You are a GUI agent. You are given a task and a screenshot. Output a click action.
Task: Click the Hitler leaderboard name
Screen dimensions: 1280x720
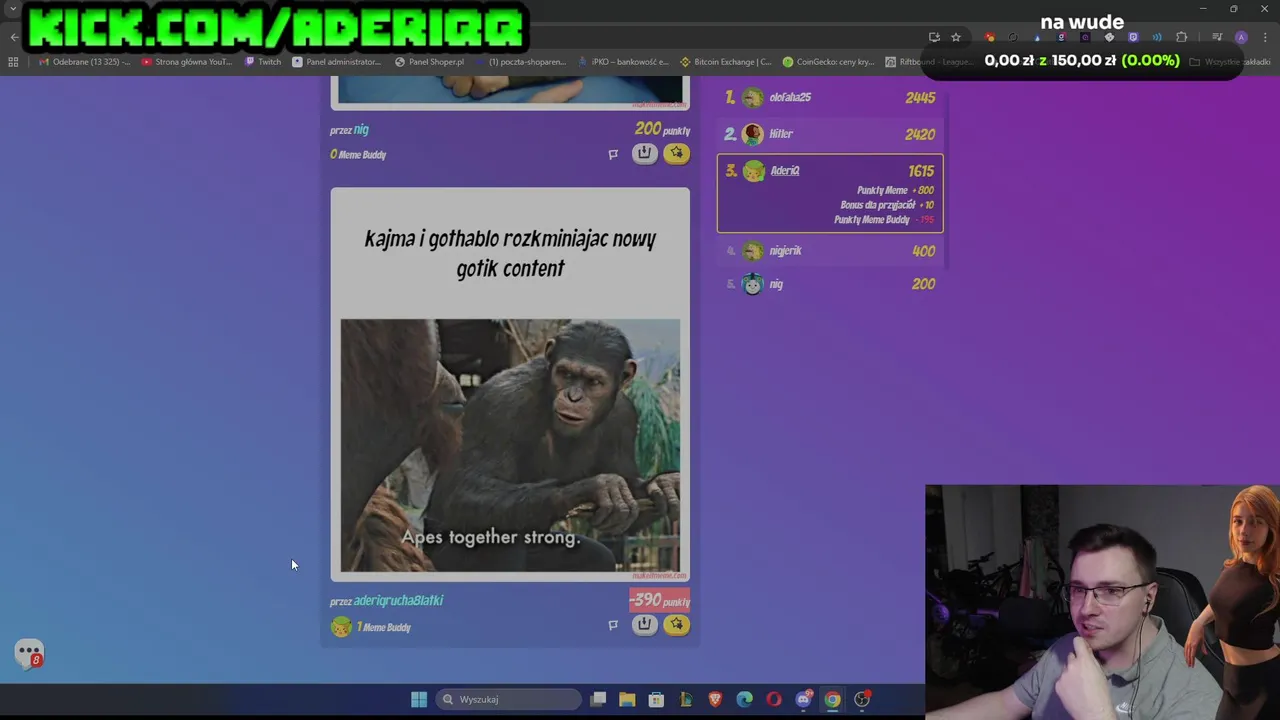coord(781,134)
